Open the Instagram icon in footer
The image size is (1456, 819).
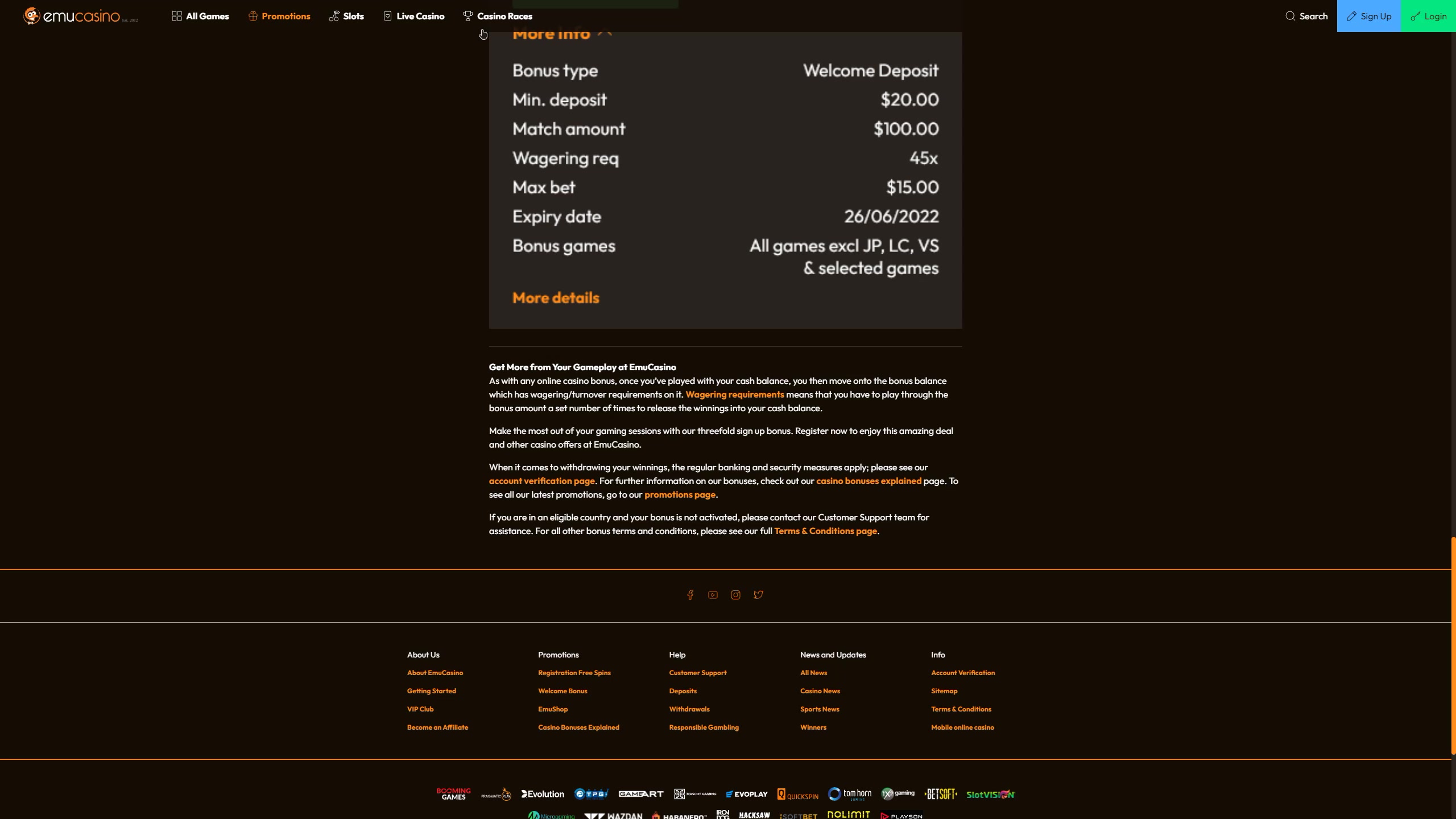pyautogui.click(x=735, y=595)
